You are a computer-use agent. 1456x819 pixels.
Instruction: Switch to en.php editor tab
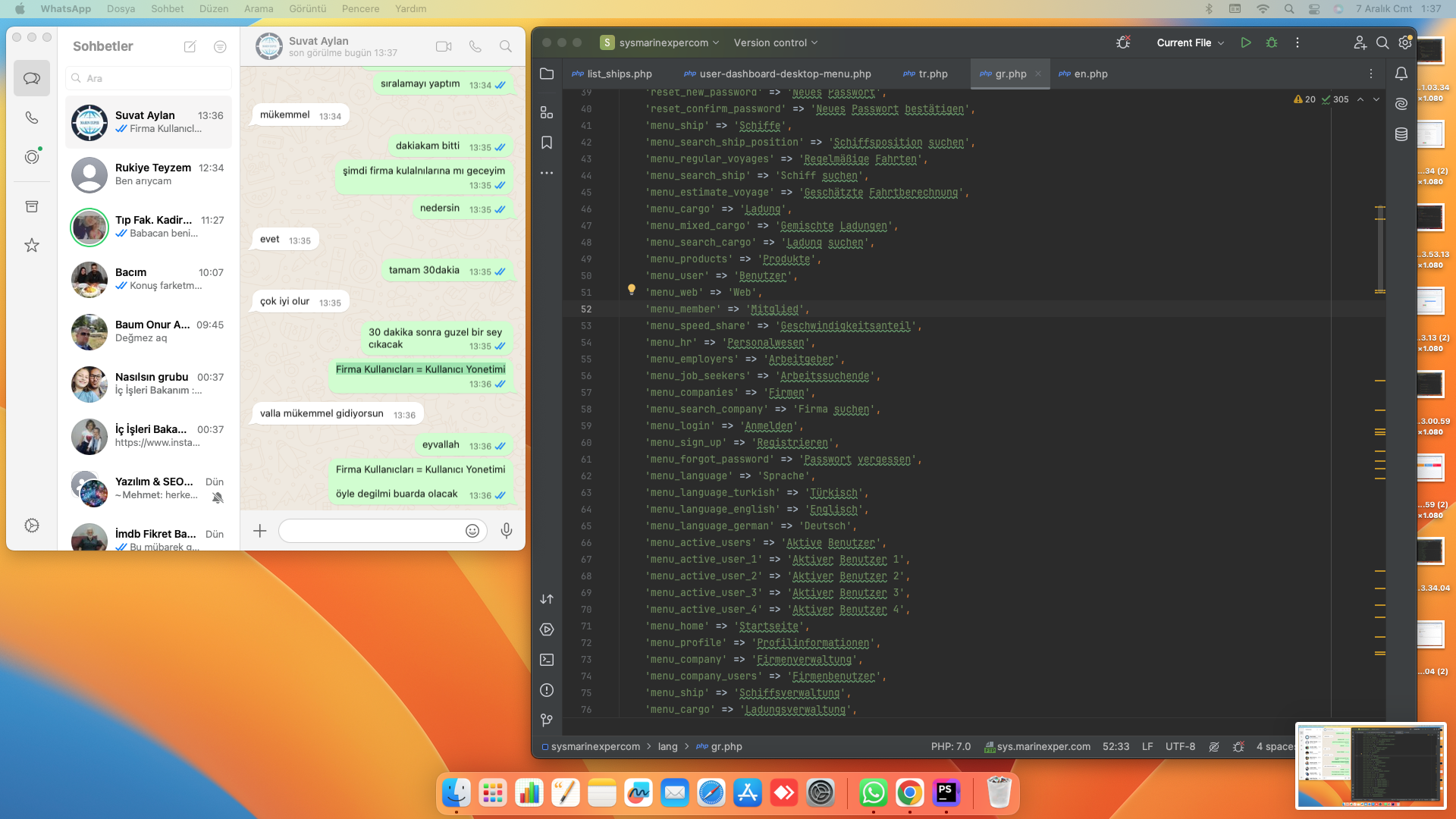pyautogui.click(x=1083, y=74)
